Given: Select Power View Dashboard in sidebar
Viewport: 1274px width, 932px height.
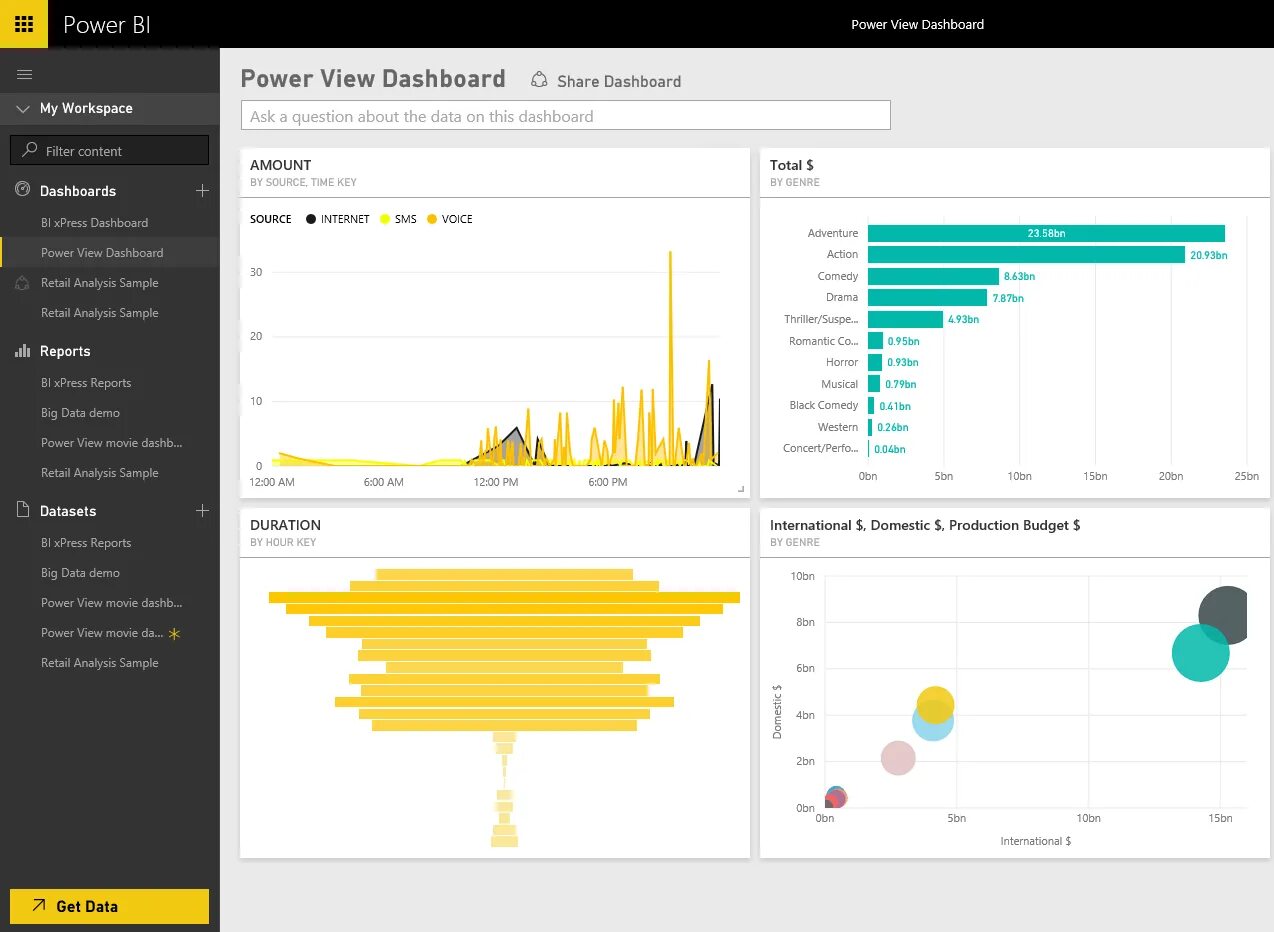Looking at the screenshot, I should tap(102, 253).
